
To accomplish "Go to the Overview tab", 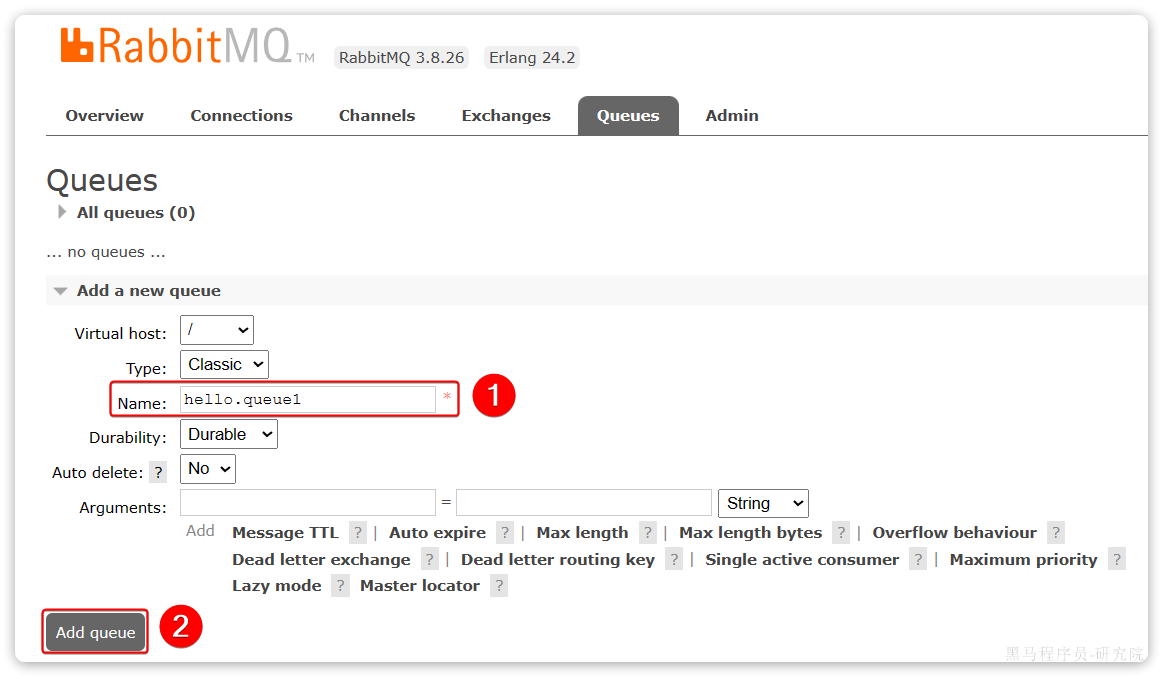I will [x=104, y=116].
